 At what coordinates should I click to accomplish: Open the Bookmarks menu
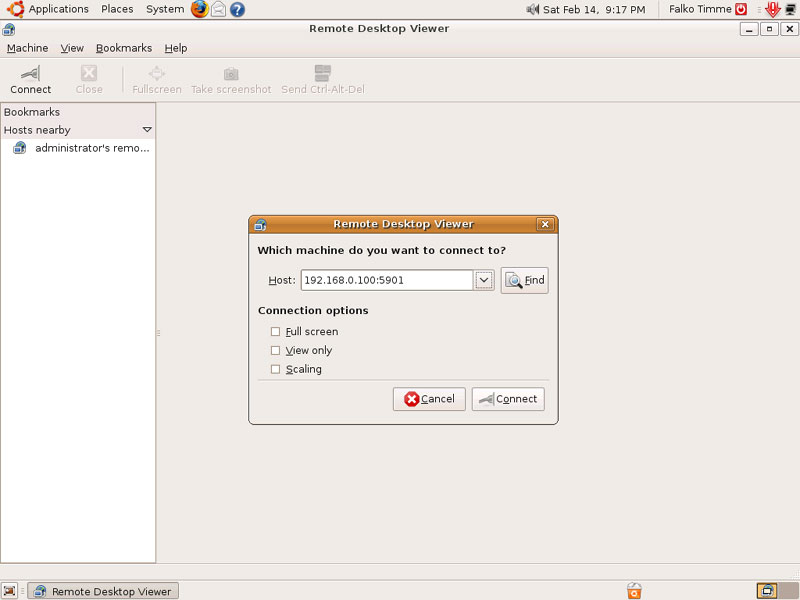click(x=124, y=48)
